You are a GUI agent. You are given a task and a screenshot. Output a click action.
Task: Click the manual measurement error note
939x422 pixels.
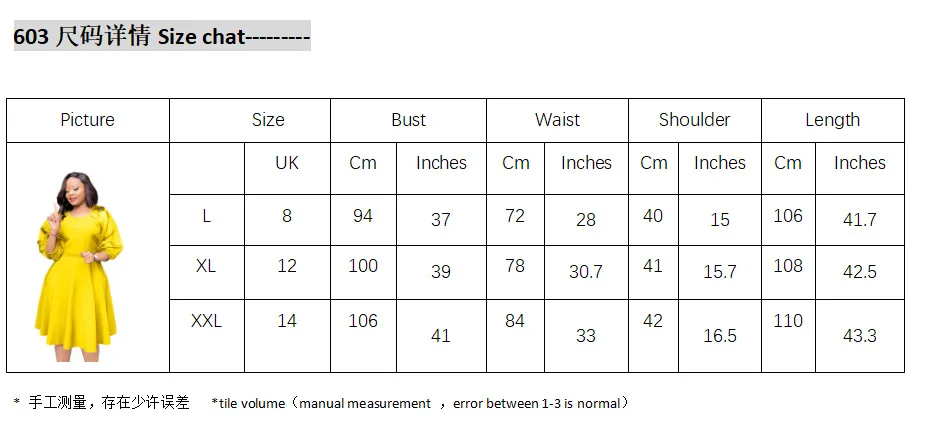coord(420,403)
